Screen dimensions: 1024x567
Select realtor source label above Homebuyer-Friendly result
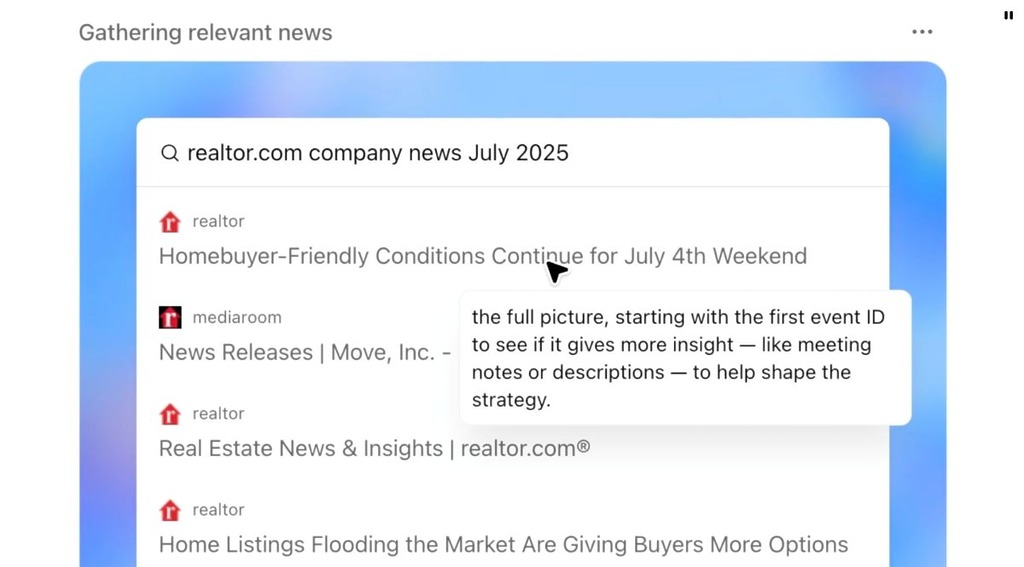pyautogui.click(x=218, y=221)
